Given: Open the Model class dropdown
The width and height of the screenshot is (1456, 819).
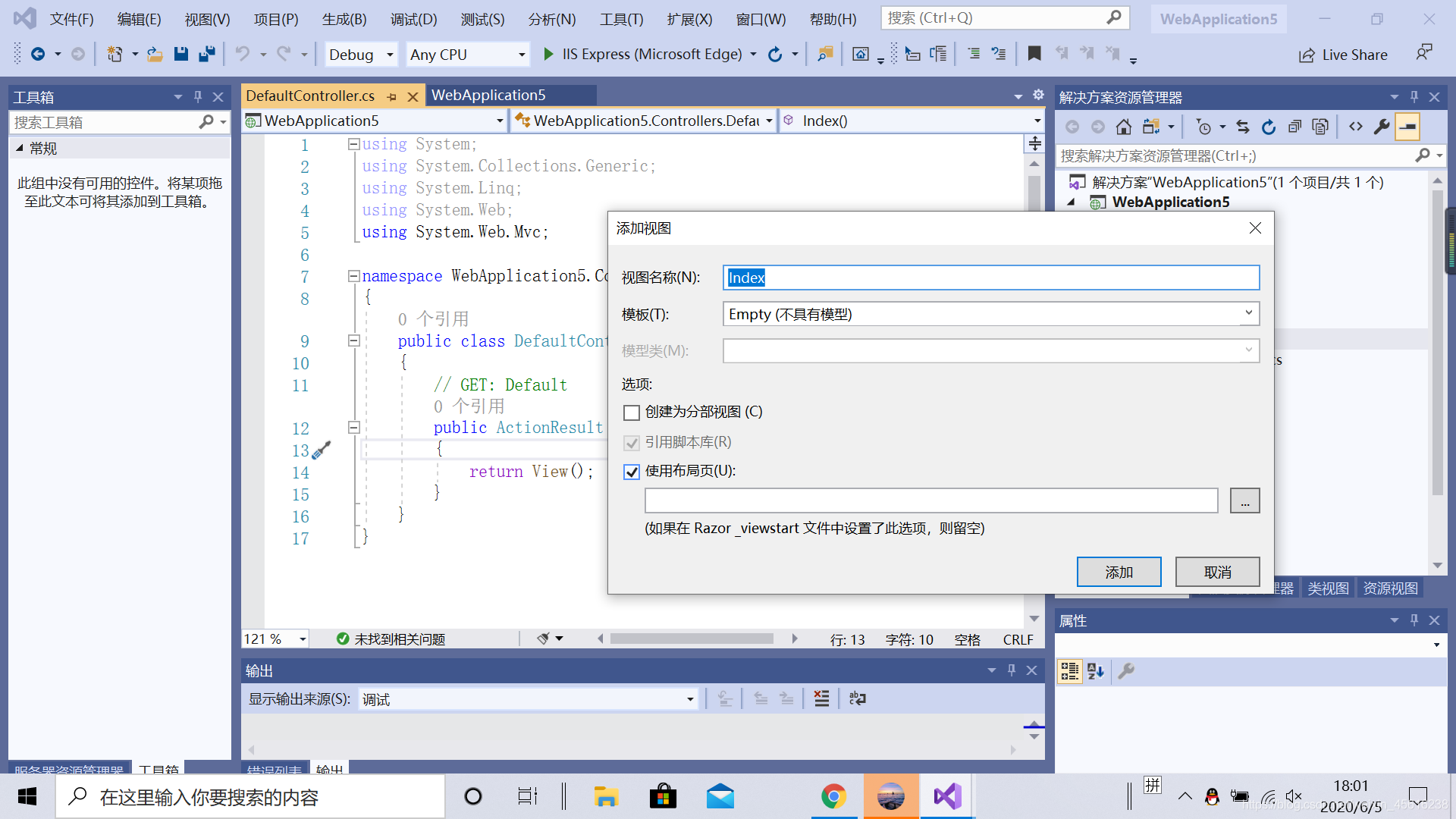Looking at the screenshot, I should pos(1248,350).
